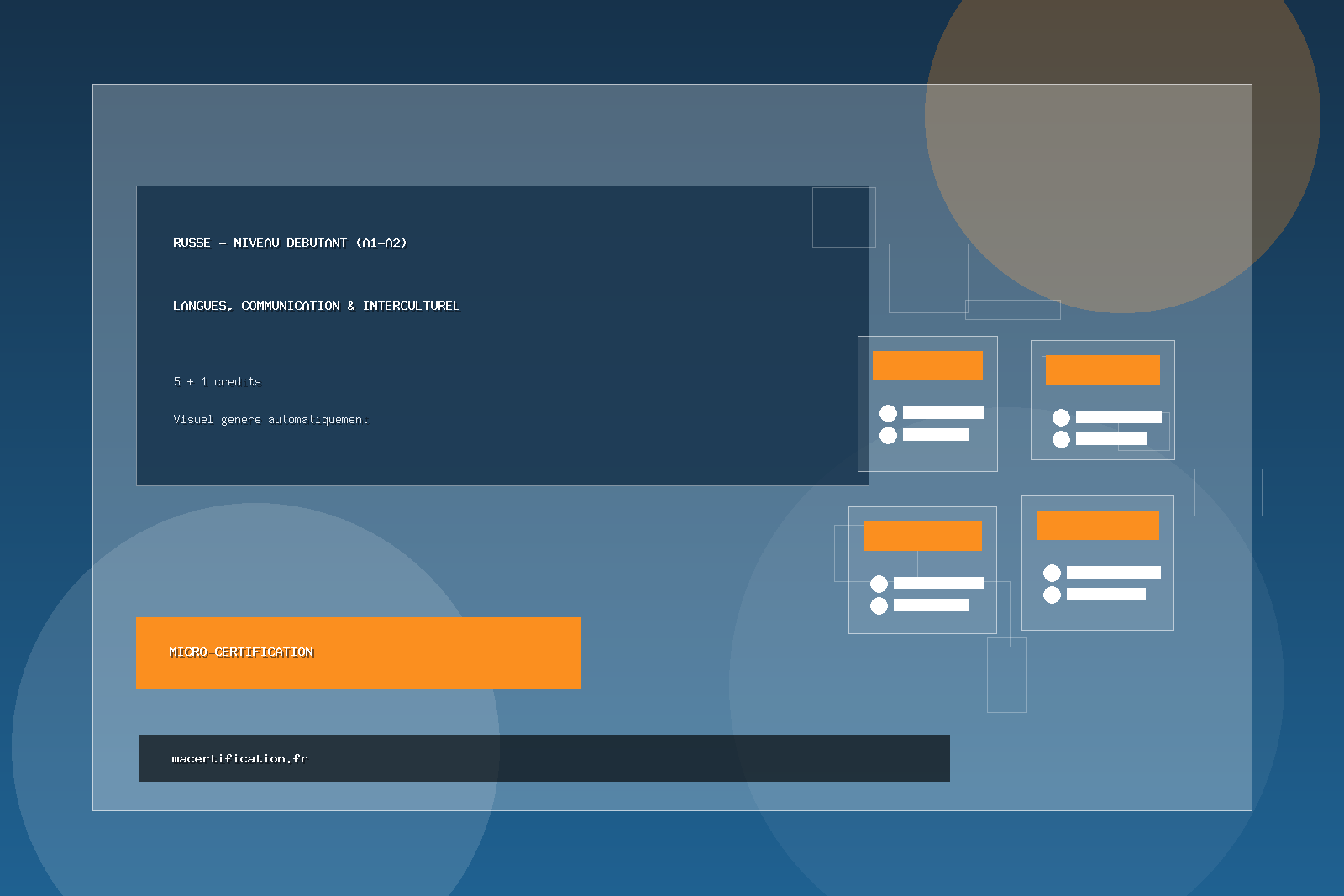The width and height of the screenshot is (1344, 896).
Task: Click the second white line in the lower-right card
Action: coord(1105,595)
